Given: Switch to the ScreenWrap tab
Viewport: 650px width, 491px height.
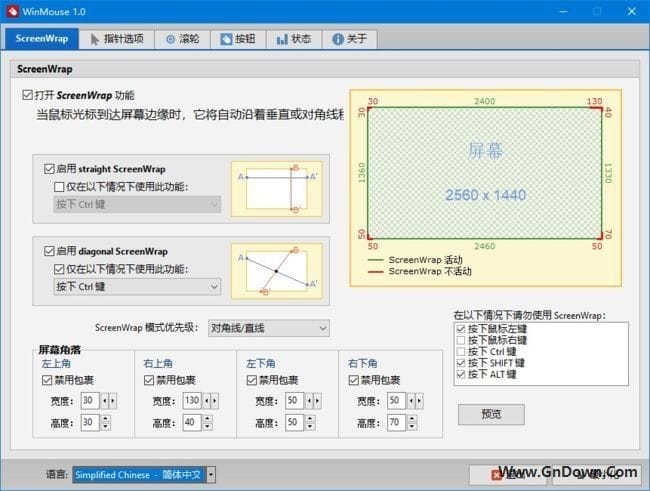Looking at the screenshot, I should pyautogui.click(x=42, y=39).
